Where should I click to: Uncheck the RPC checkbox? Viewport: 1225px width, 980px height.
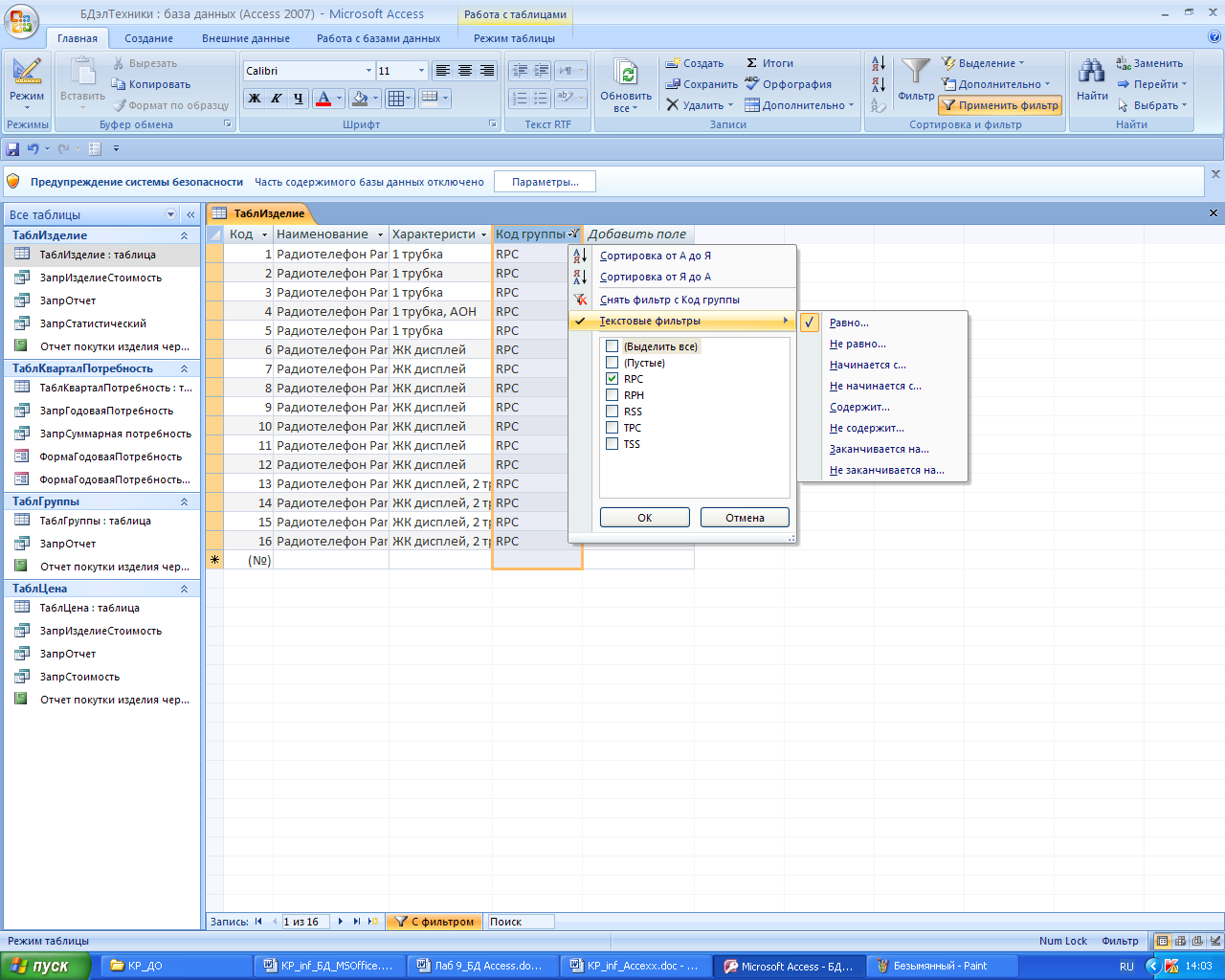612,379
